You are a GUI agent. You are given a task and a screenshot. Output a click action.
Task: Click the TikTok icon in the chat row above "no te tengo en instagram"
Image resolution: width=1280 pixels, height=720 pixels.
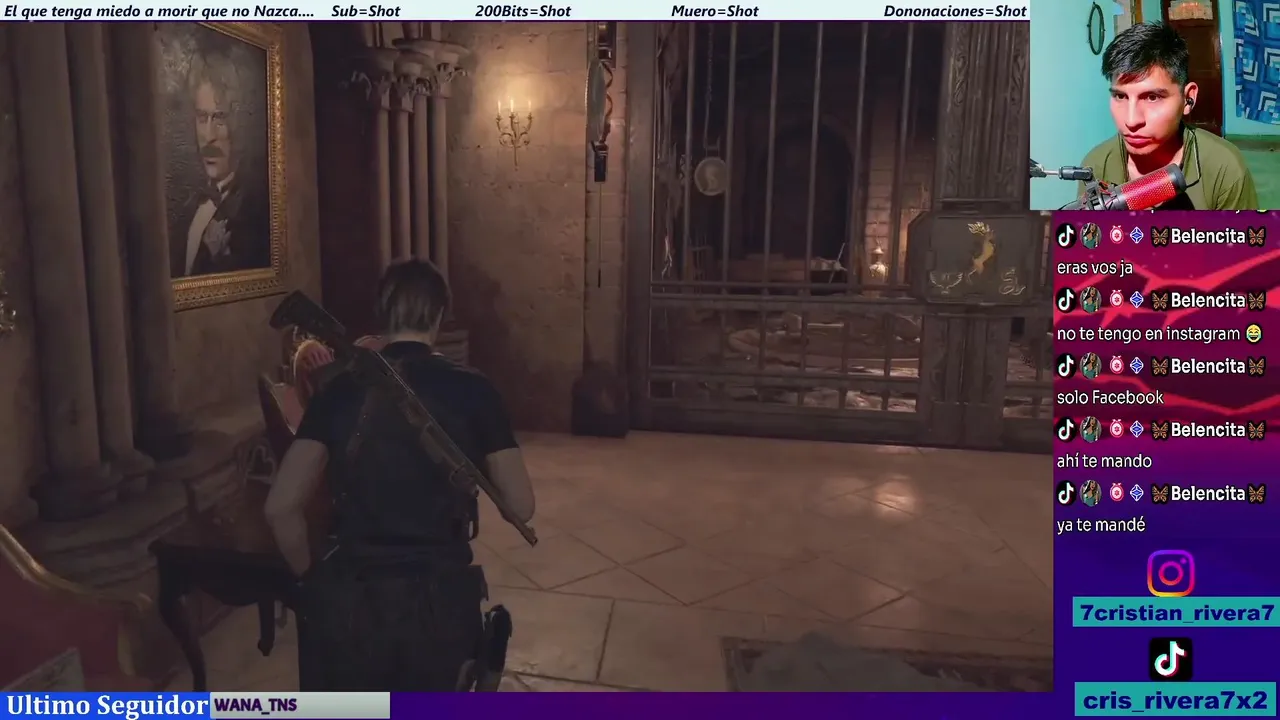(1066, 300)
